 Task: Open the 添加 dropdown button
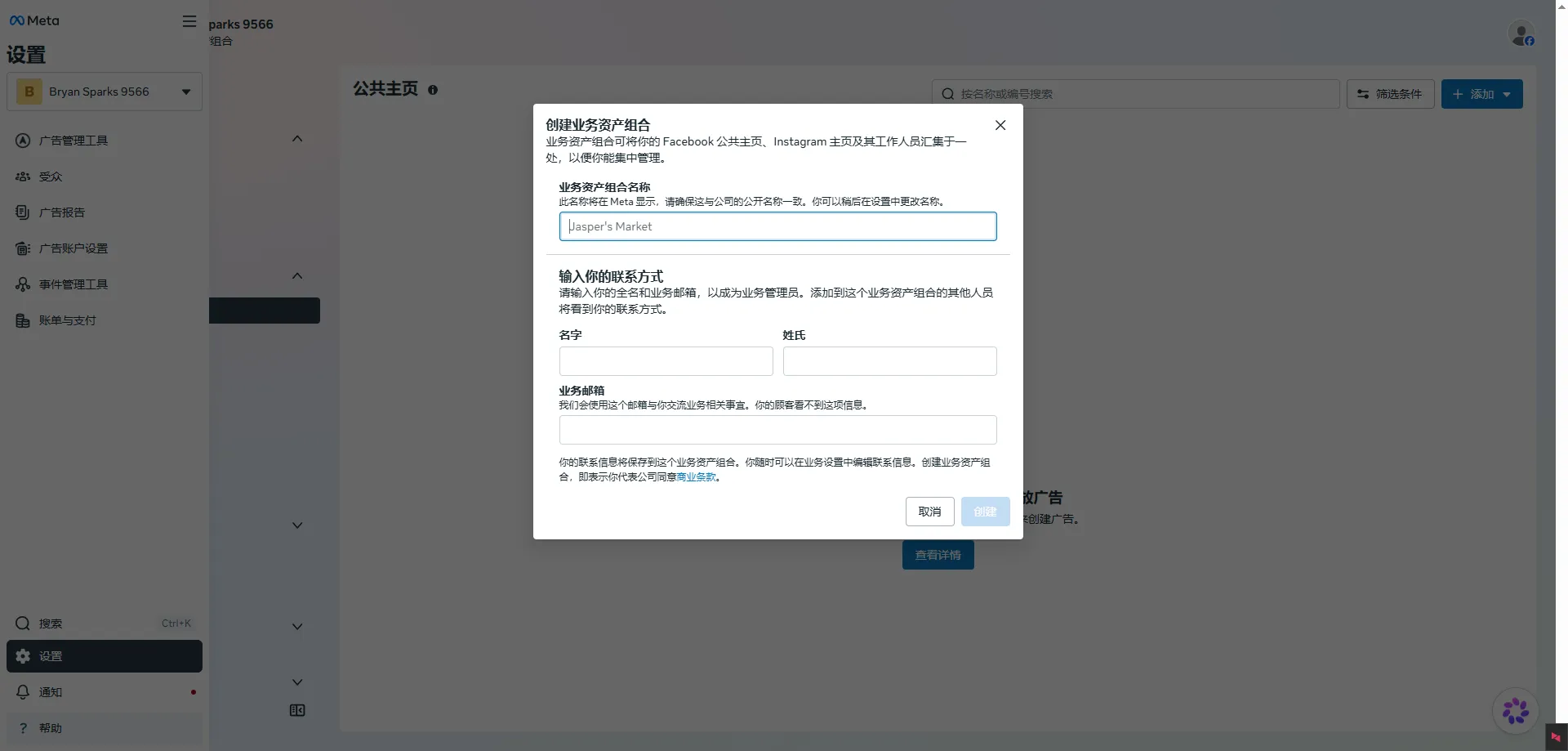point(1481,94)
